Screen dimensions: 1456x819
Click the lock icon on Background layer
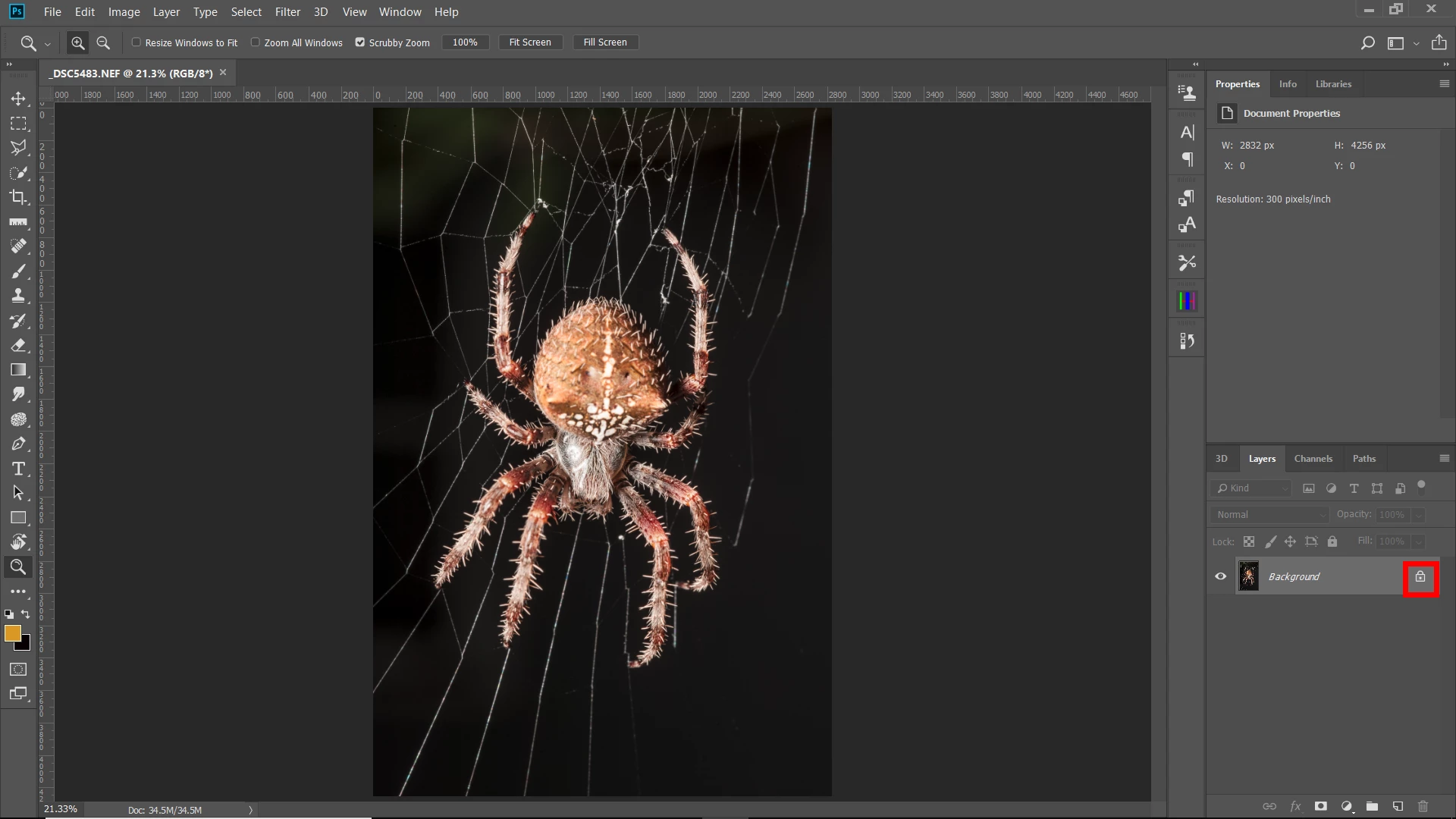tap(1420, 577)
